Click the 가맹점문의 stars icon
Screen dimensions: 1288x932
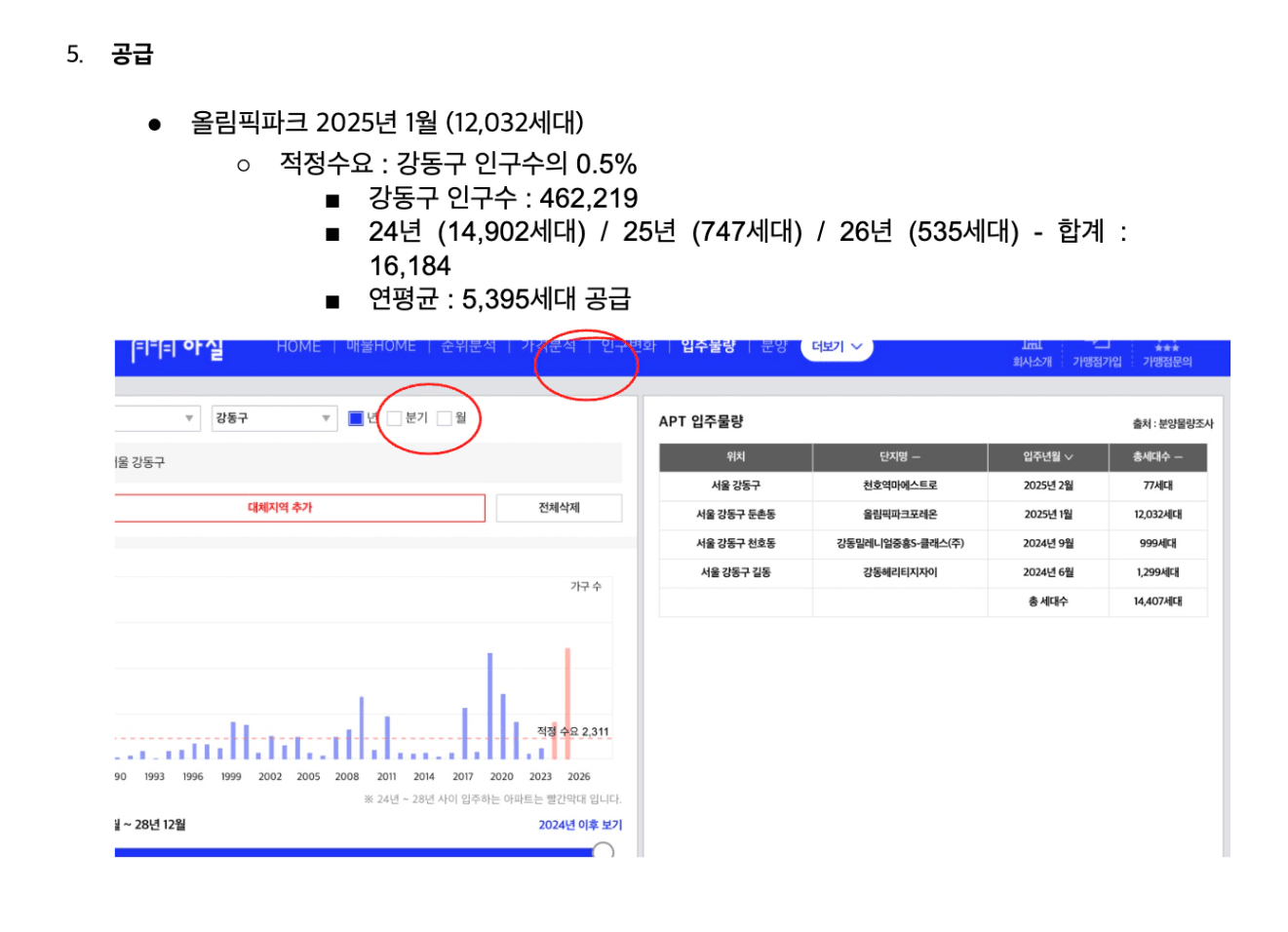[1166, 347]
